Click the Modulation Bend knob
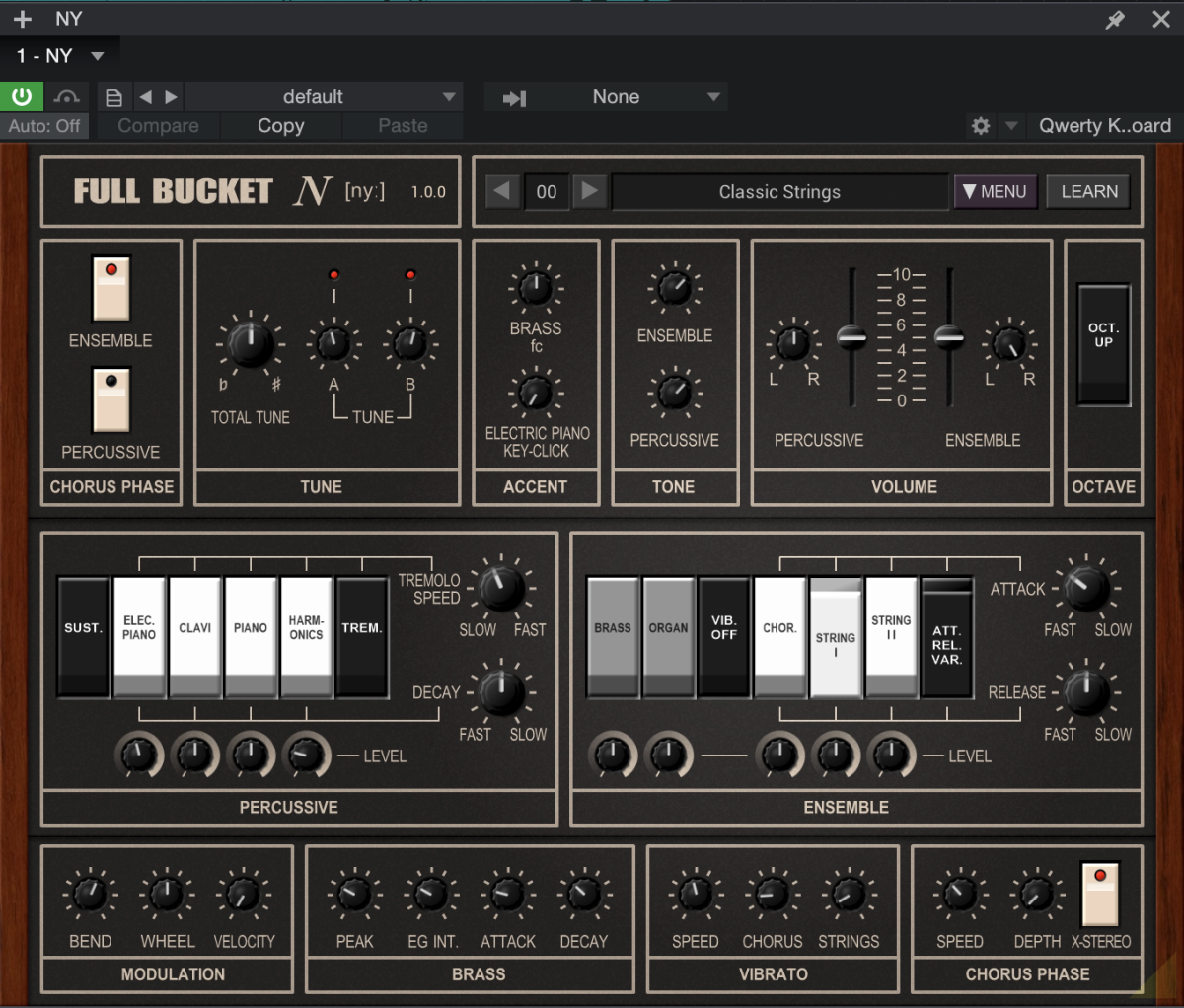This screenshot has height=1008, width=1184. [x=90, y=895]
